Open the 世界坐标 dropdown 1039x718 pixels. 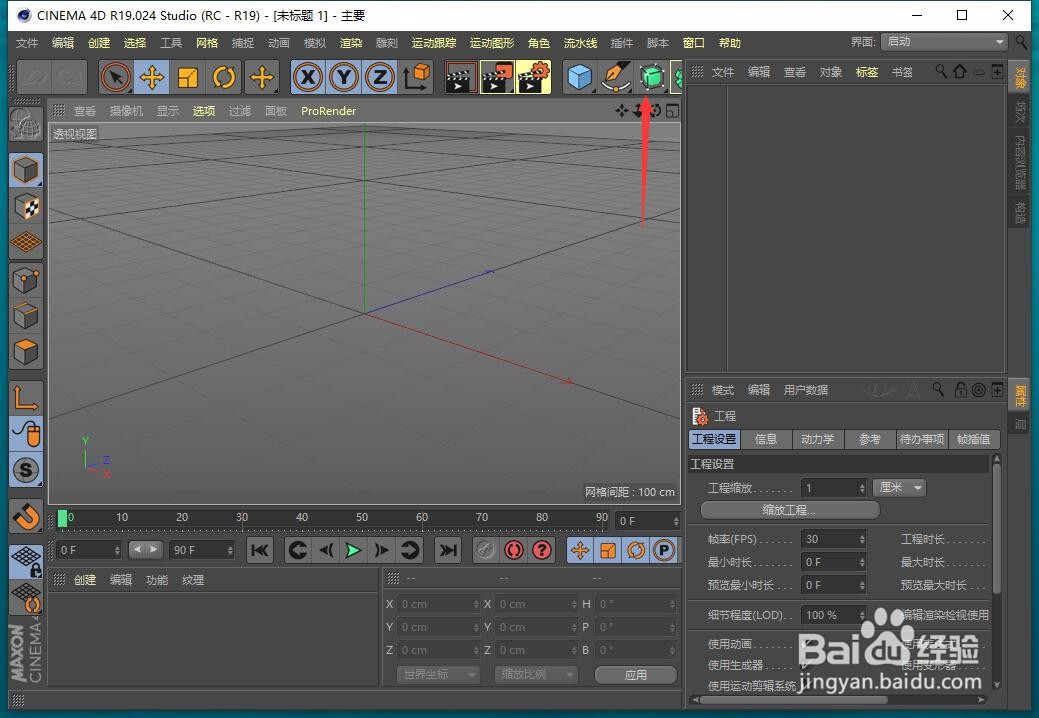pyautogui.click(x=438, y=674)
